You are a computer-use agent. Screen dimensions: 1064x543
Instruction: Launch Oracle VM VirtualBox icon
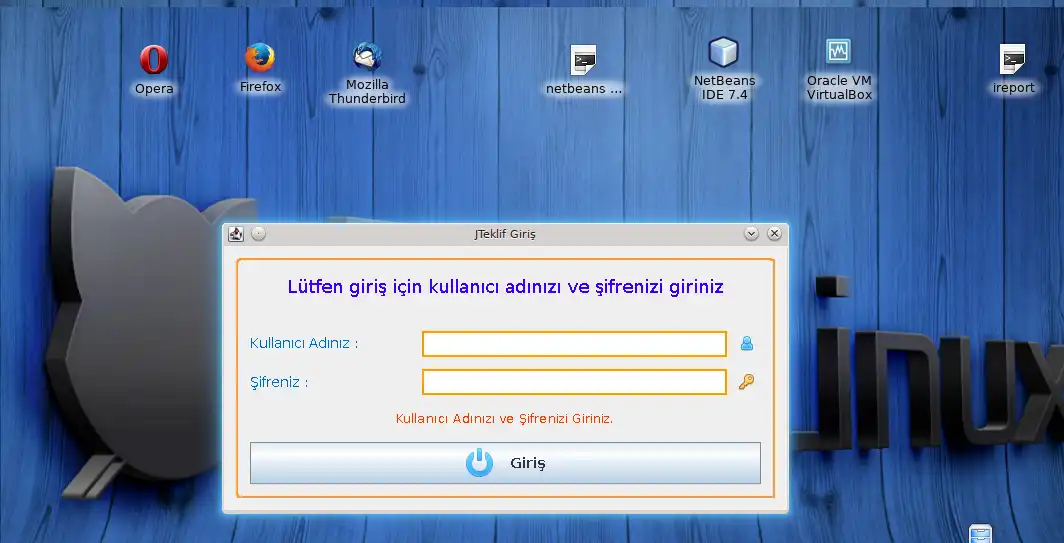coord(839,52)
